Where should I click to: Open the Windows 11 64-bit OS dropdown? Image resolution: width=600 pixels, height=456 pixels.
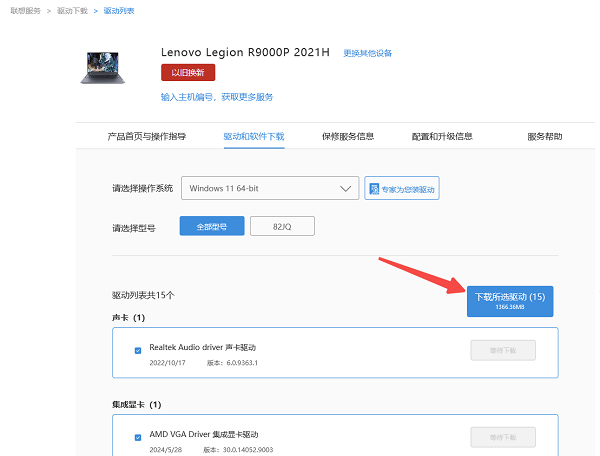pos(270,188)
